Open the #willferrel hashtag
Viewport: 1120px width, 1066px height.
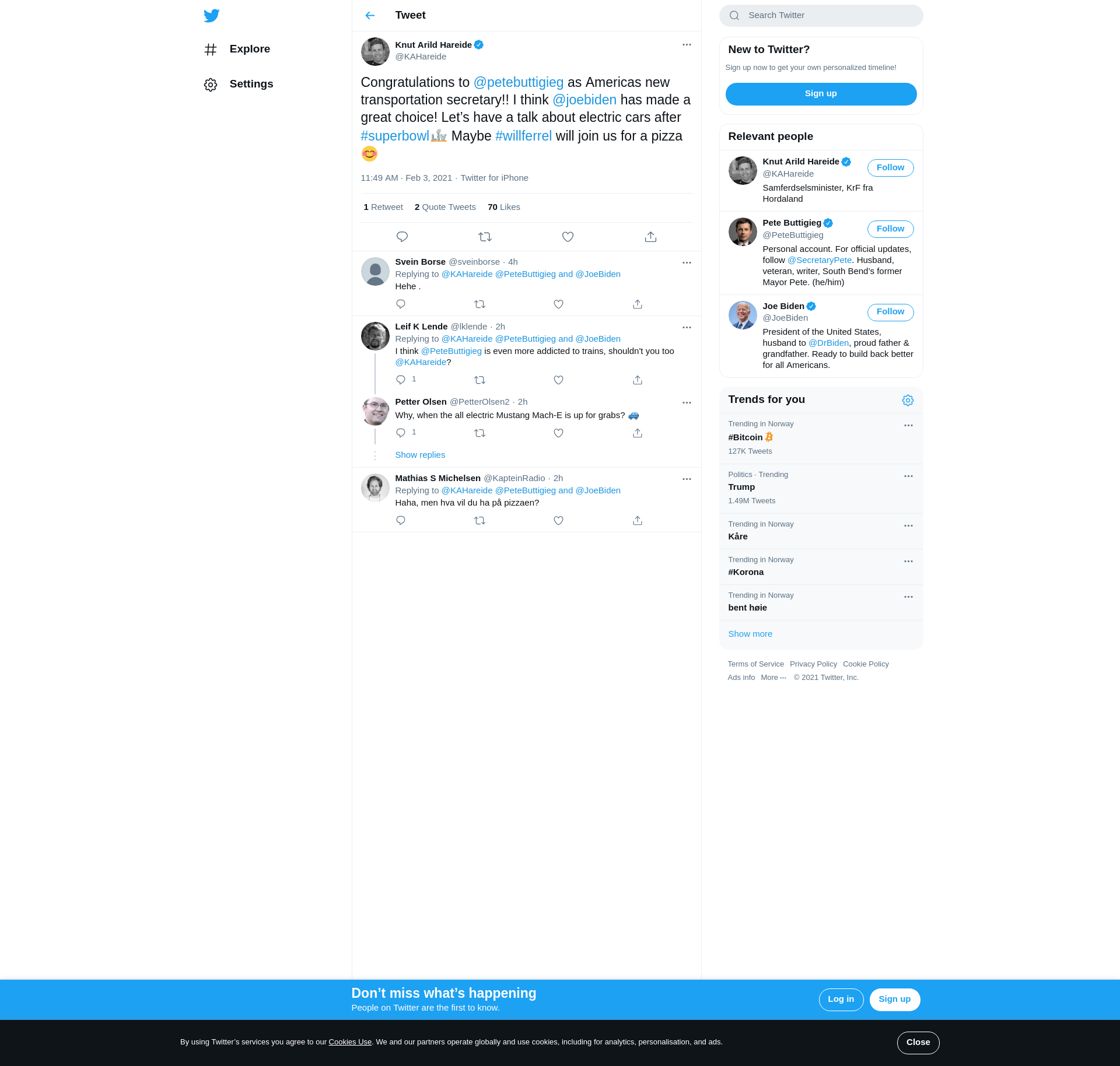(x=523, y=136)
